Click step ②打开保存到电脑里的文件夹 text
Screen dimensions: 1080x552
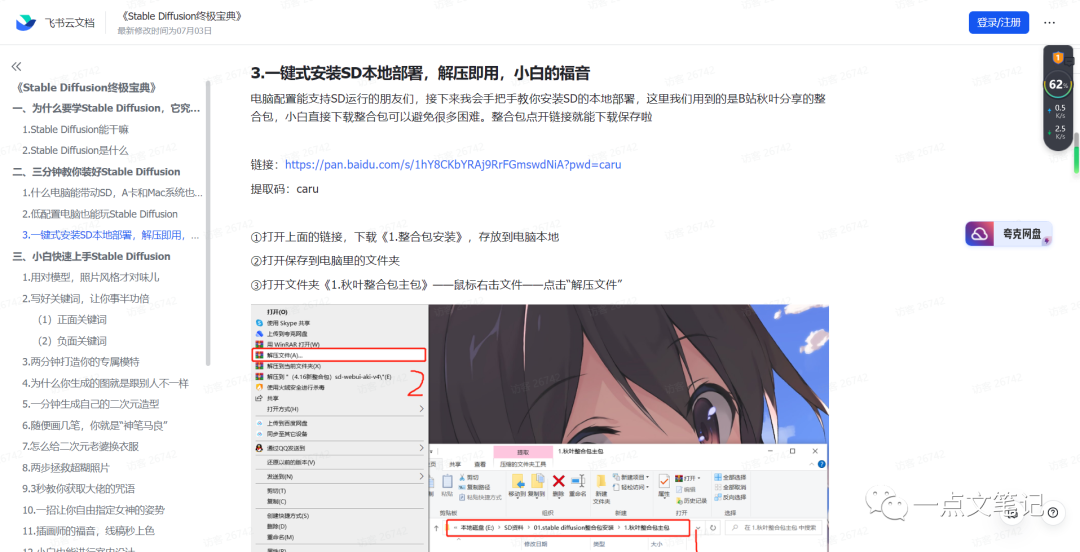click(x=325, y=260)
